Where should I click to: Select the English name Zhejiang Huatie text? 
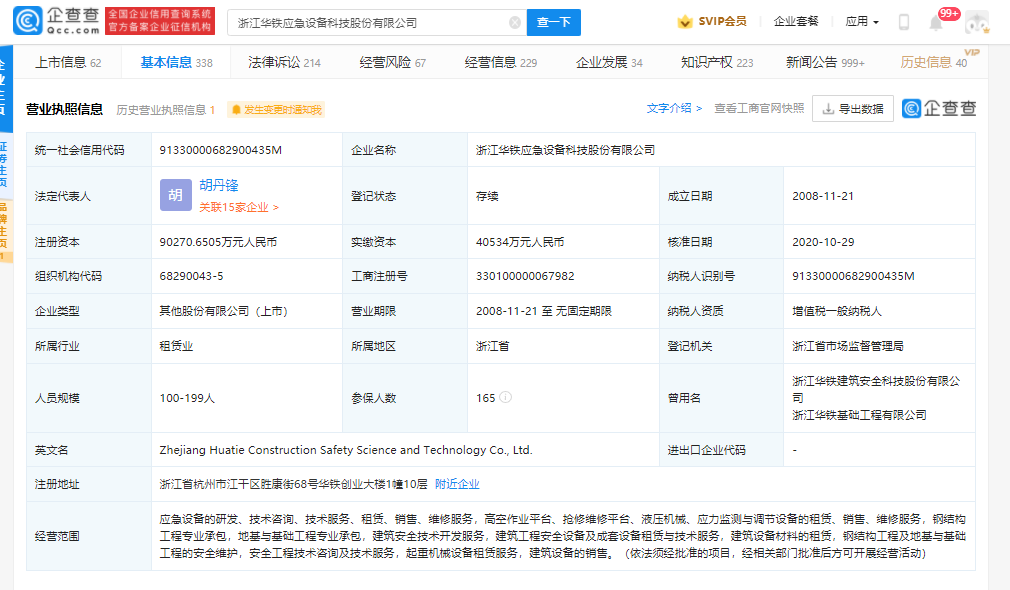point(346,450)
